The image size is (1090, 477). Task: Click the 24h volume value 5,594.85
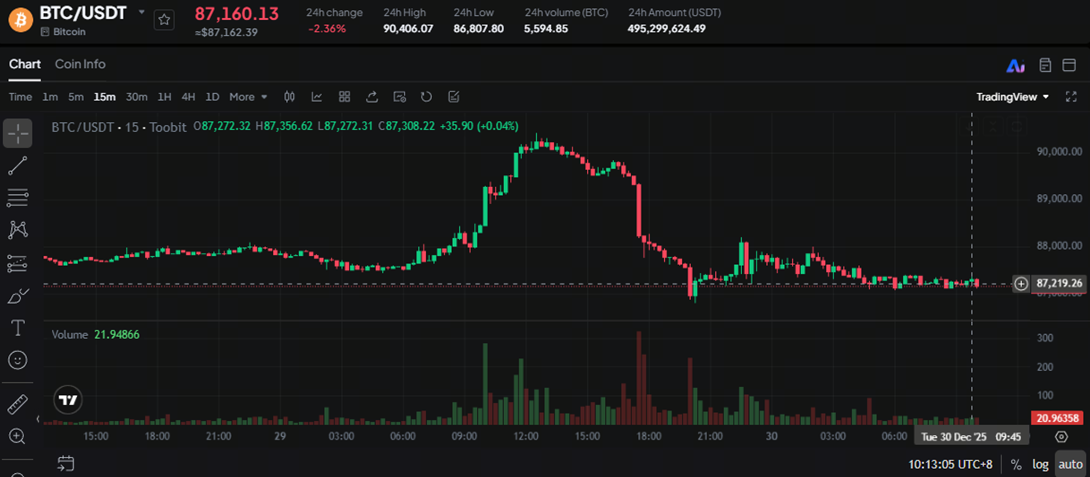(x=546, y=29)
